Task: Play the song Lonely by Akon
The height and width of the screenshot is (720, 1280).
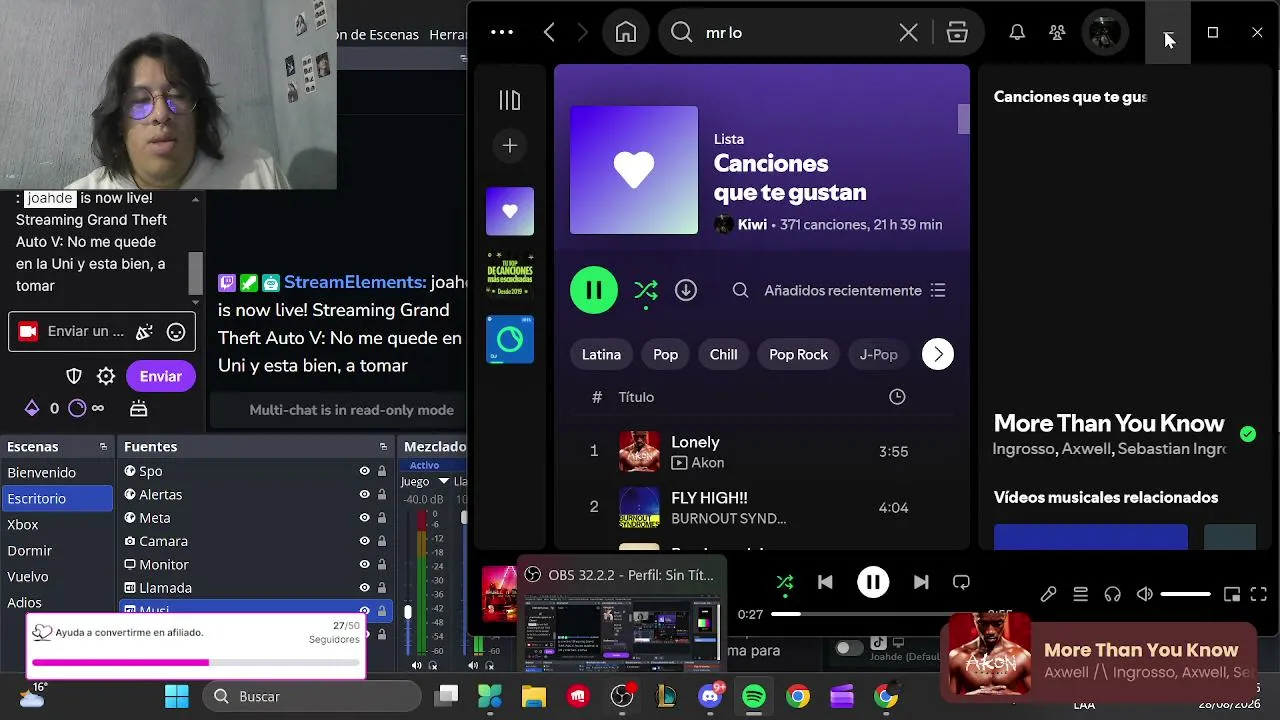Action: coord(760,451)
